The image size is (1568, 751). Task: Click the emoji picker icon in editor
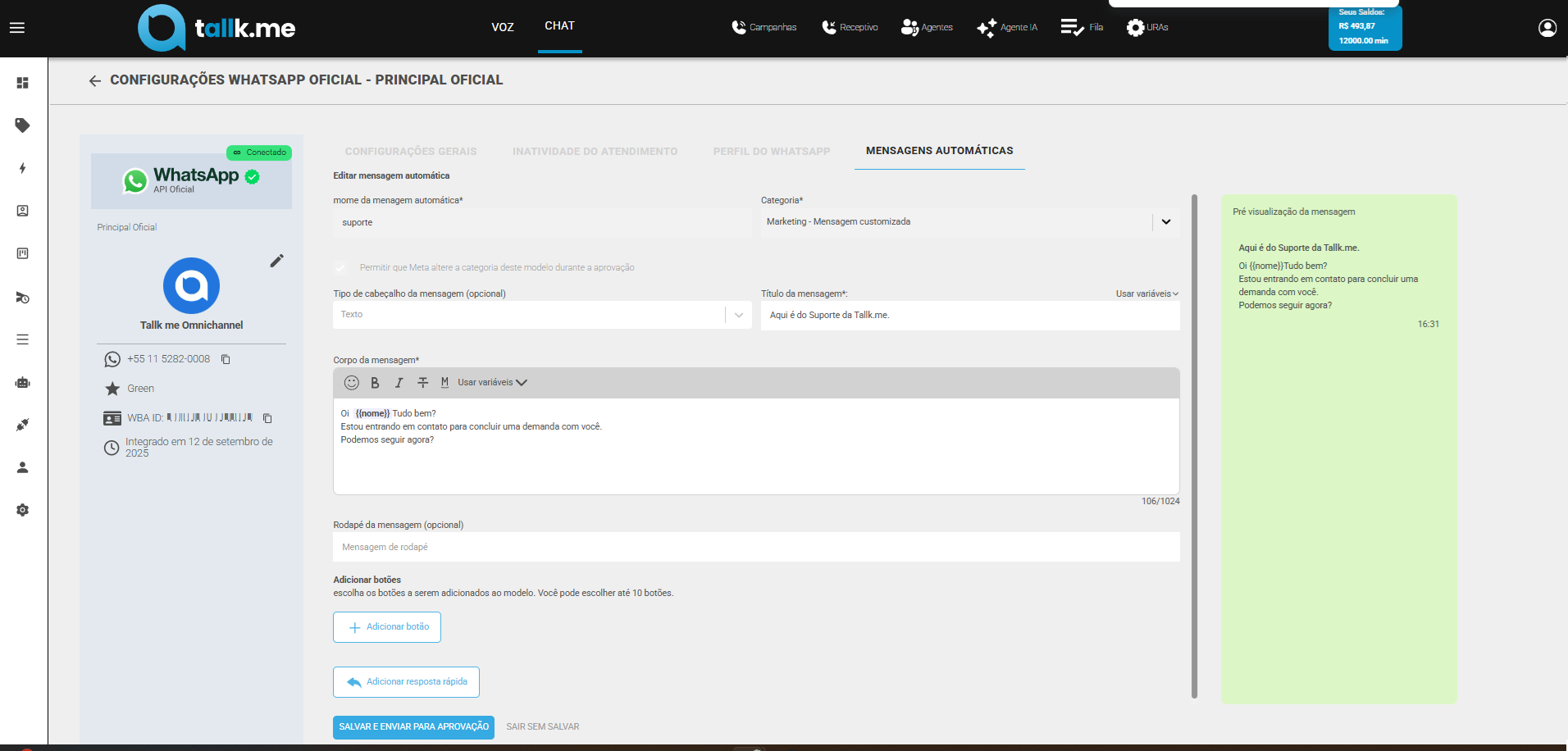pyautogui.click(x=352, y=383)
